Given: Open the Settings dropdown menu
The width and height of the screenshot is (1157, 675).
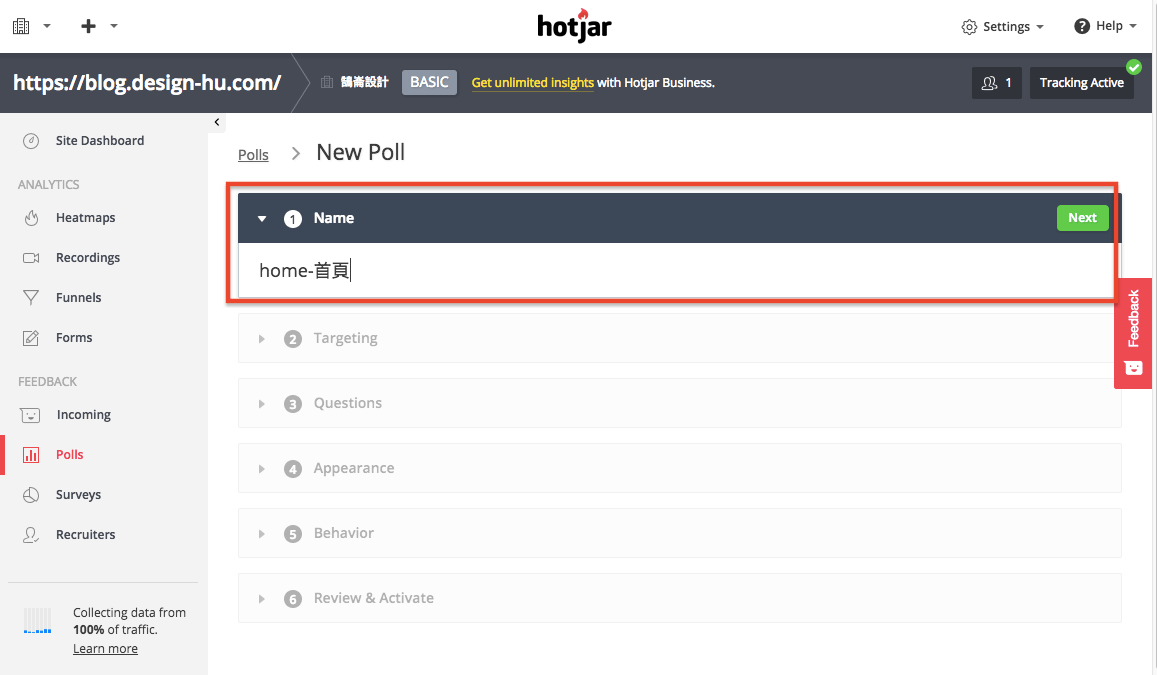Looking at the screenshot, I should 1002,27.
